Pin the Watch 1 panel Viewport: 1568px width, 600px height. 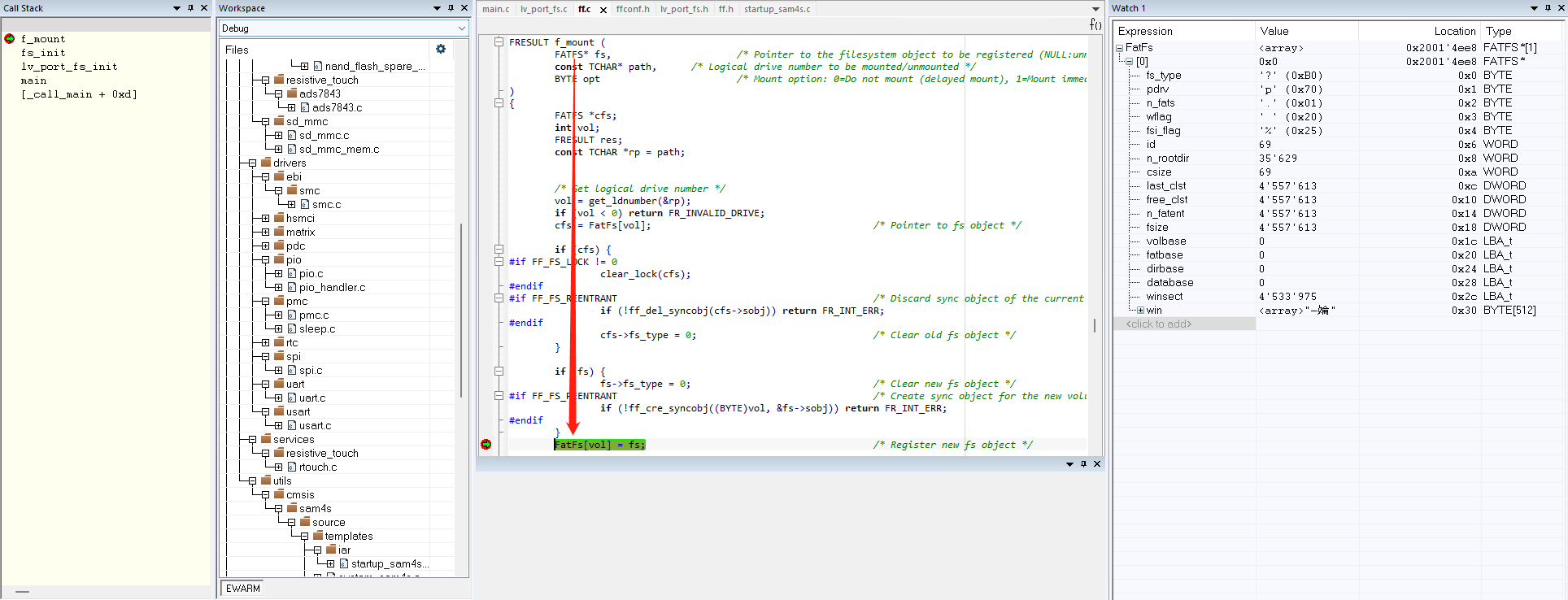[1548, 8]
